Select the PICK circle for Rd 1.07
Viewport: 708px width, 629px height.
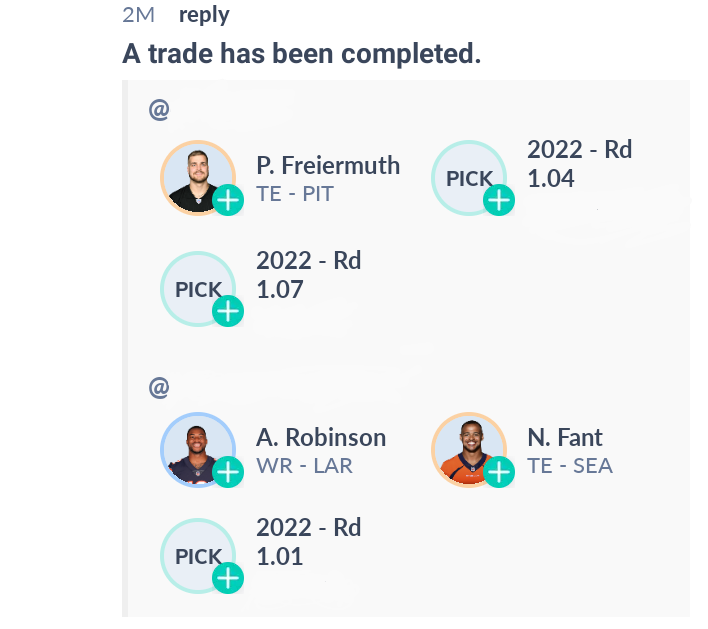(x=198, y=289)
